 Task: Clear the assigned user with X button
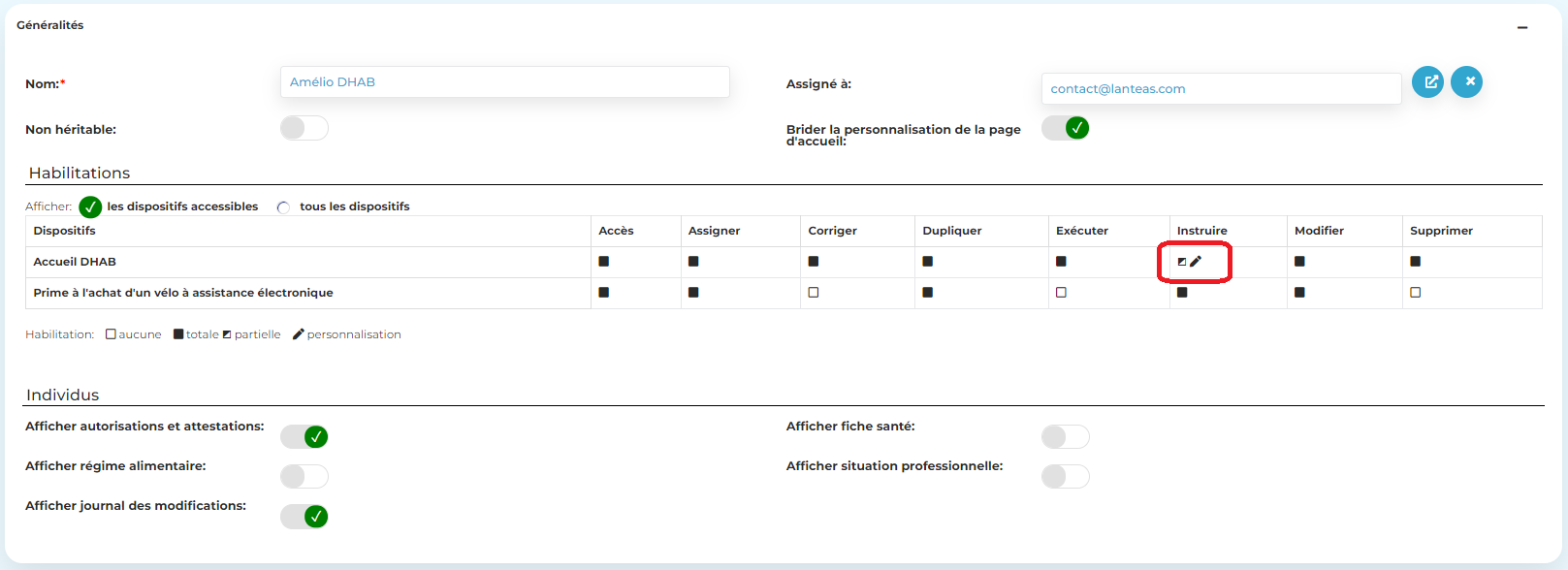[x=1466, y=82]
